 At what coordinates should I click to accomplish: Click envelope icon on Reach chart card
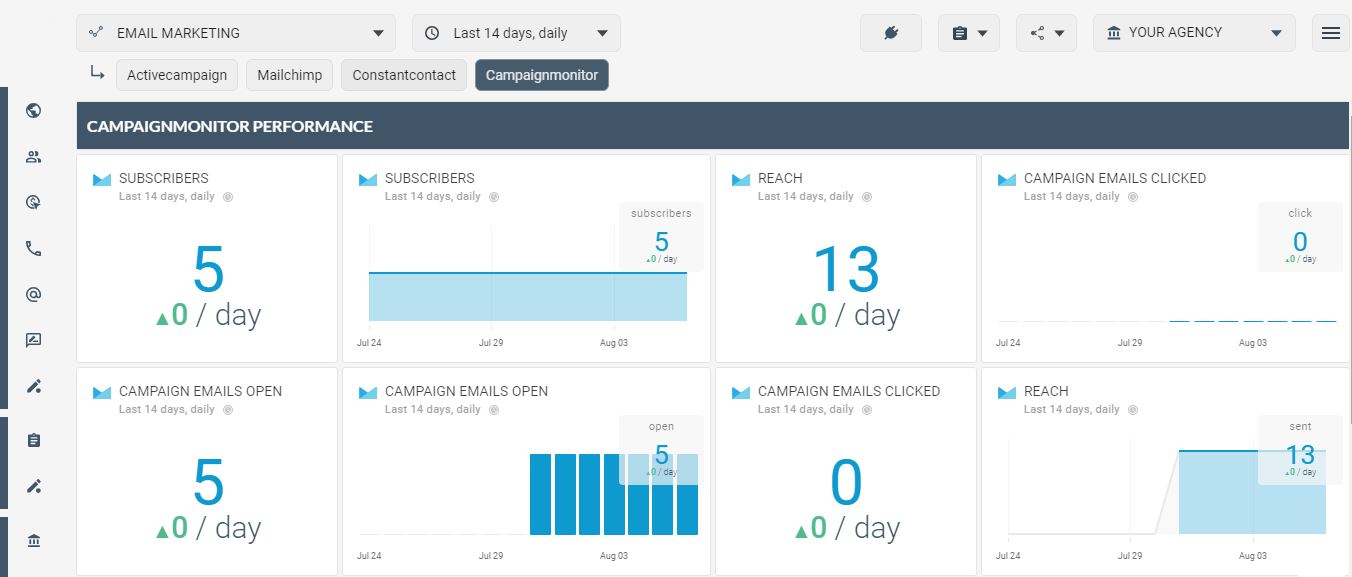1007,393
